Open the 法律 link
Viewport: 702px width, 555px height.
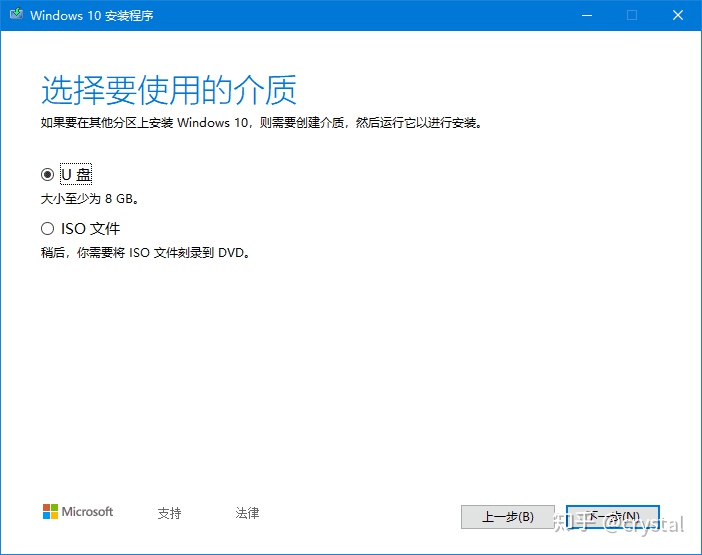[x=247, y=513]
